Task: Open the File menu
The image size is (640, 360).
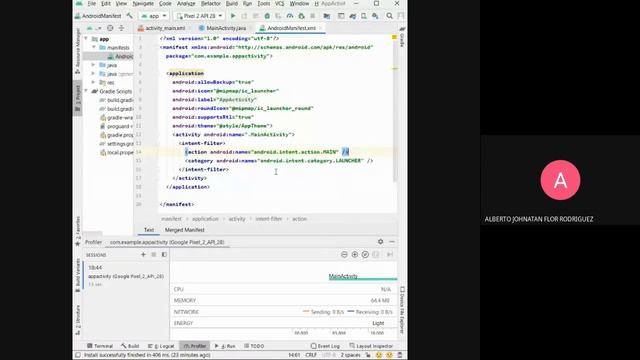Action: click(x=91, y=4)
